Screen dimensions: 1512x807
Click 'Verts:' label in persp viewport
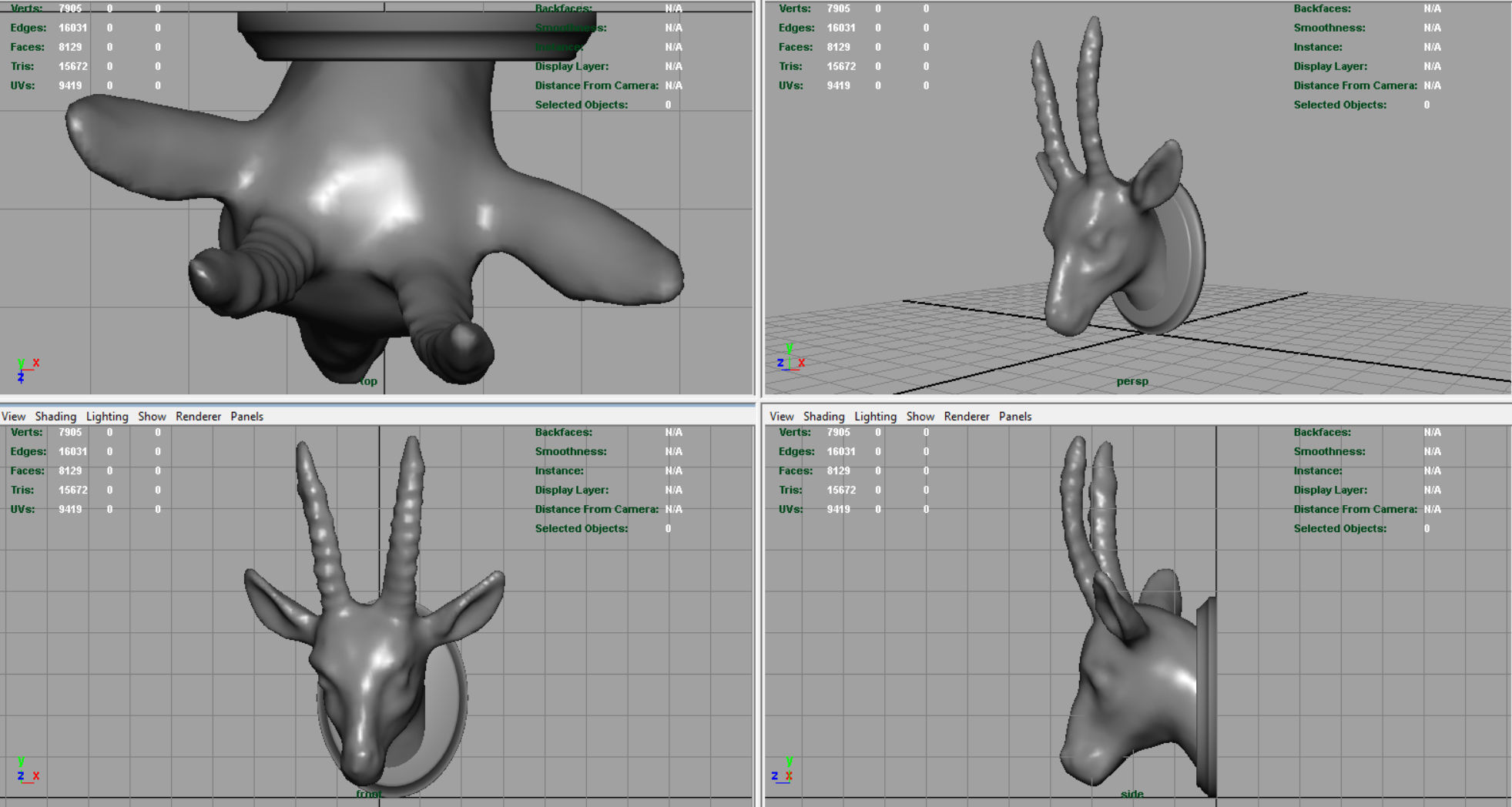795,8
